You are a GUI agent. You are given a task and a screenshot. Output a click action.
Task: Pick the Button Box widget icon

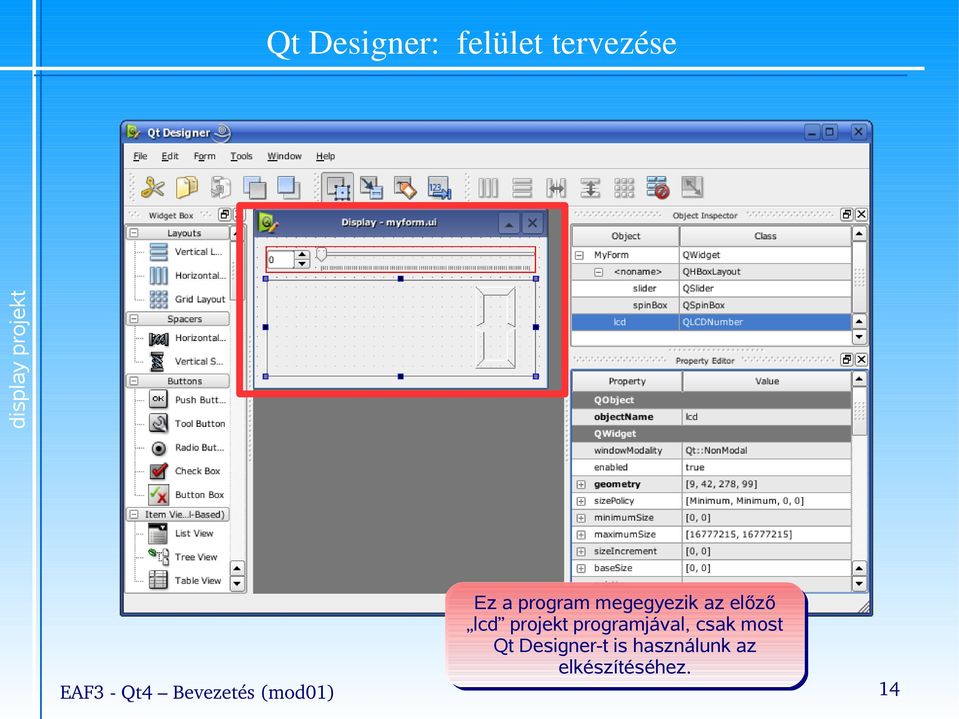pyautogui.click(x=158, y=495)
